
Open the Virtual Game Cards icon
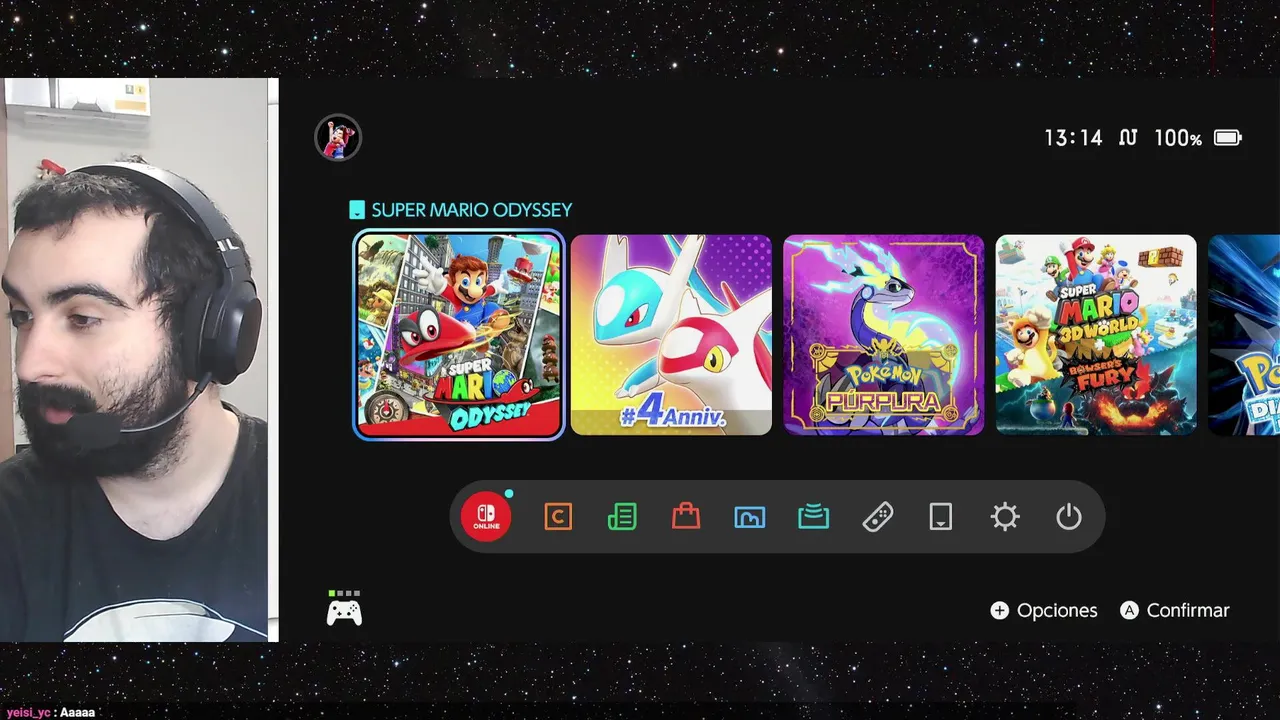point(941,517)
